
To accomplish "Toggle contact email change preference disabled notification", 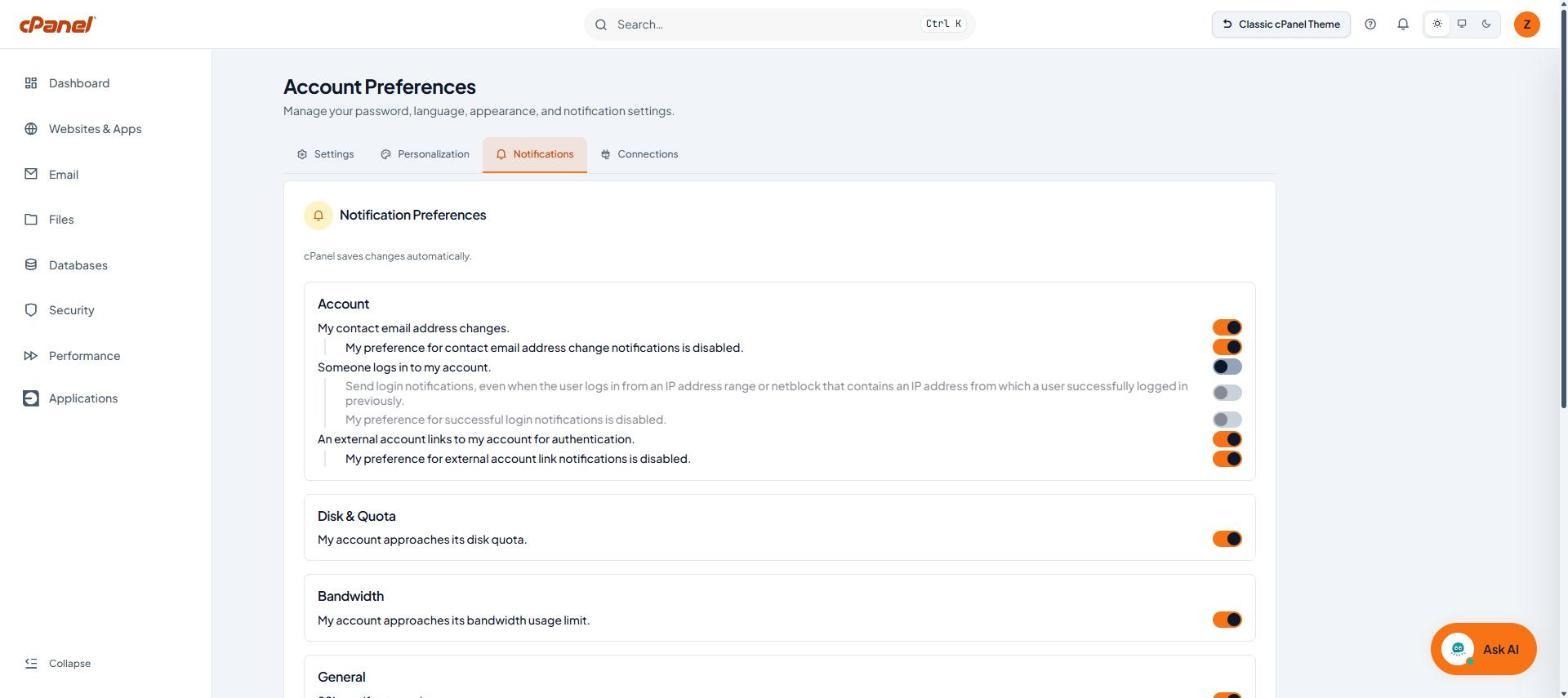I will click(x=1227, y=348).
